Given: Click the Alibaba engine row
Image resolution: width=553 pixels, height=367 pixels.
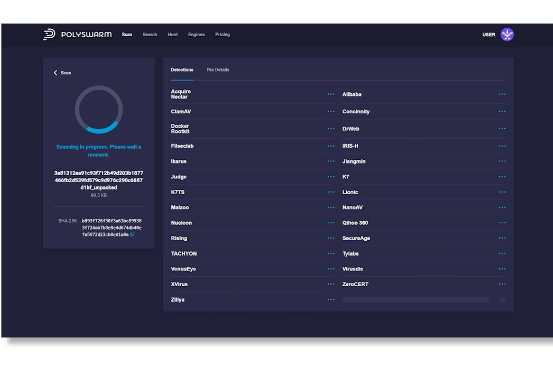Looking at the screenshot, I should tap(424, 94).
